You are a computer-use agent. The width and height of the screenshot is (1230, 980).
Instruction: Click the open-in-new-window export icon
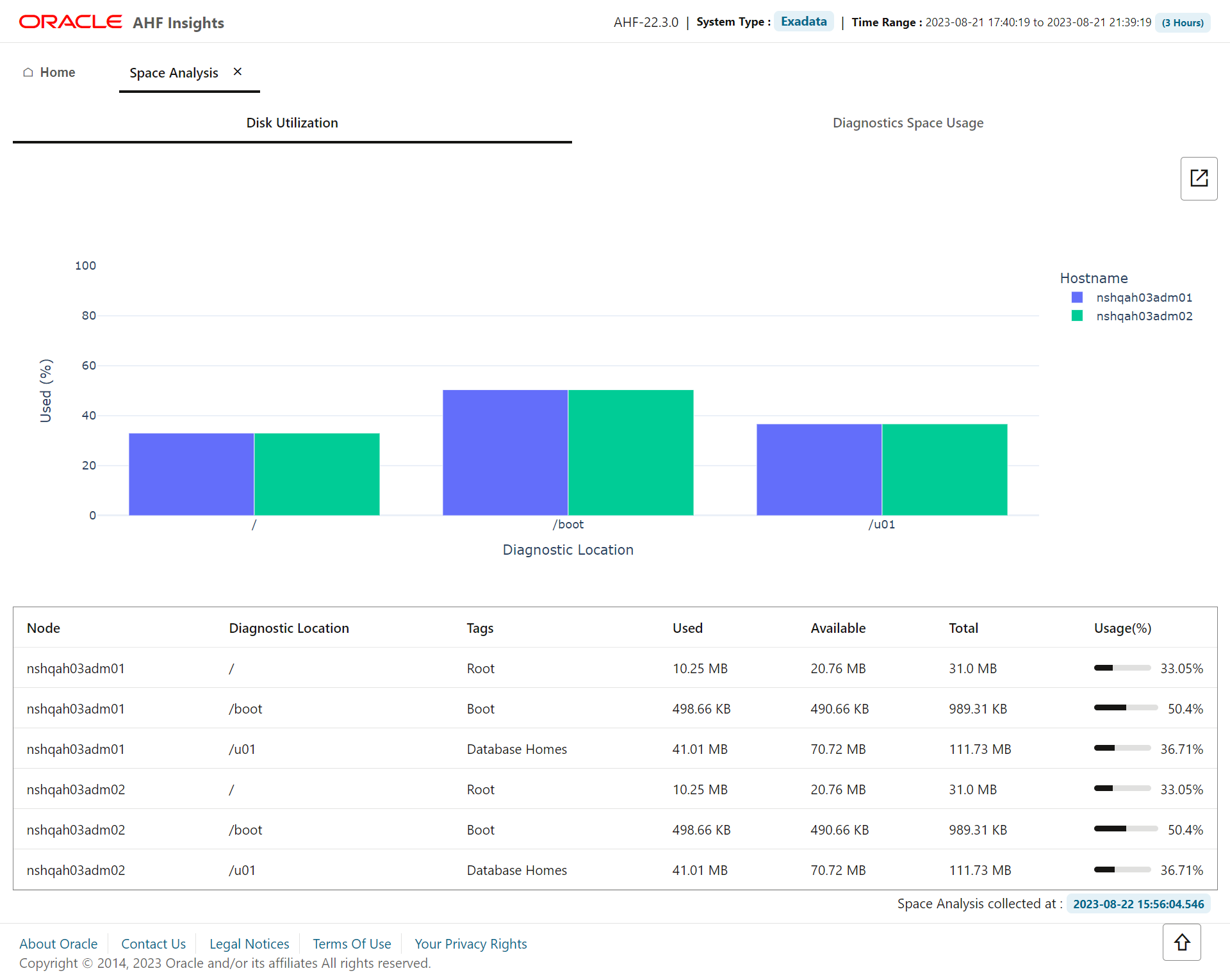tap(1199, 179)
